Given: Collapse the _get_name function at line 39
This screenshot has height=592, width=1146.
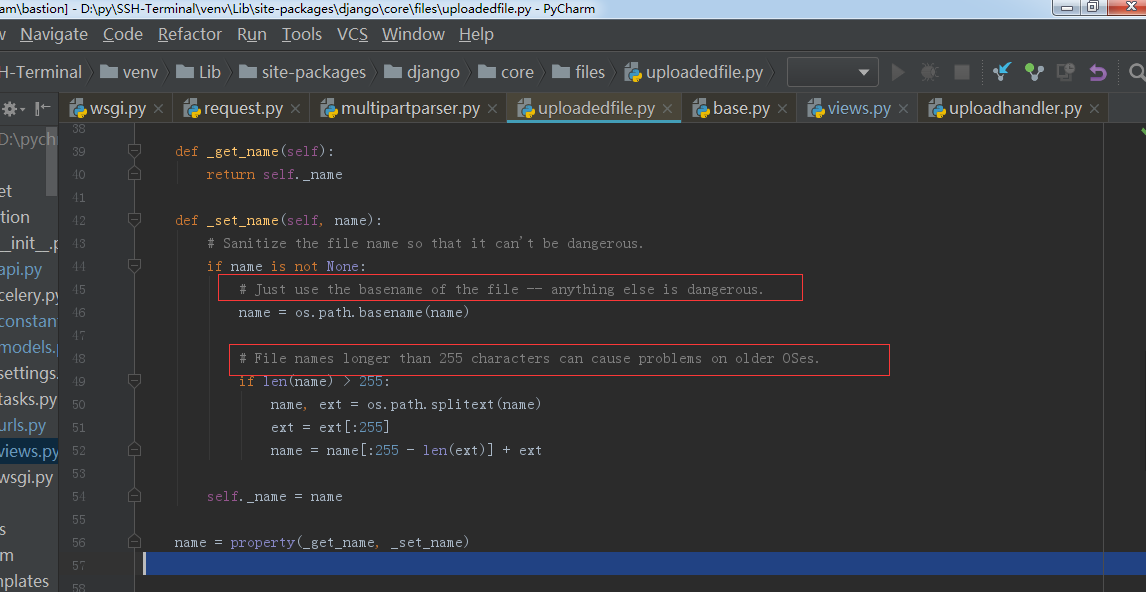Looking at the screenshot, I should point(134,151).
